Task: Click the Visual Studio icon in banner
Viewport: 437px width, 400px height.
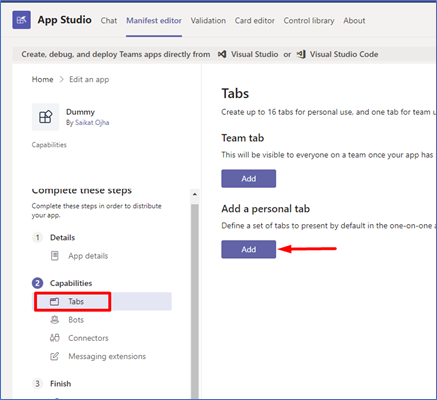Action: [x=222, y=54]
